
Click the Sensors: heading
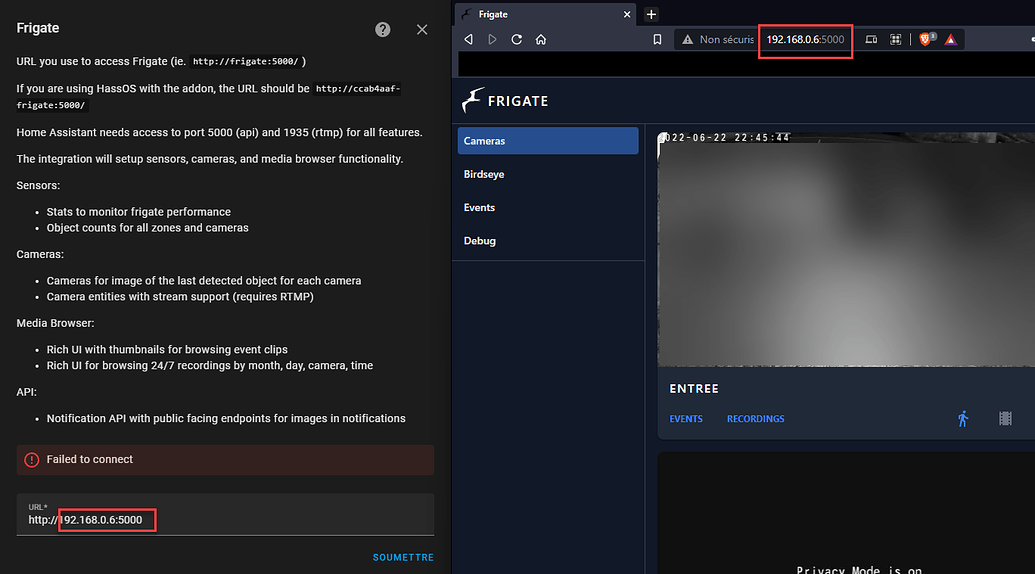[x=38, y=185]
